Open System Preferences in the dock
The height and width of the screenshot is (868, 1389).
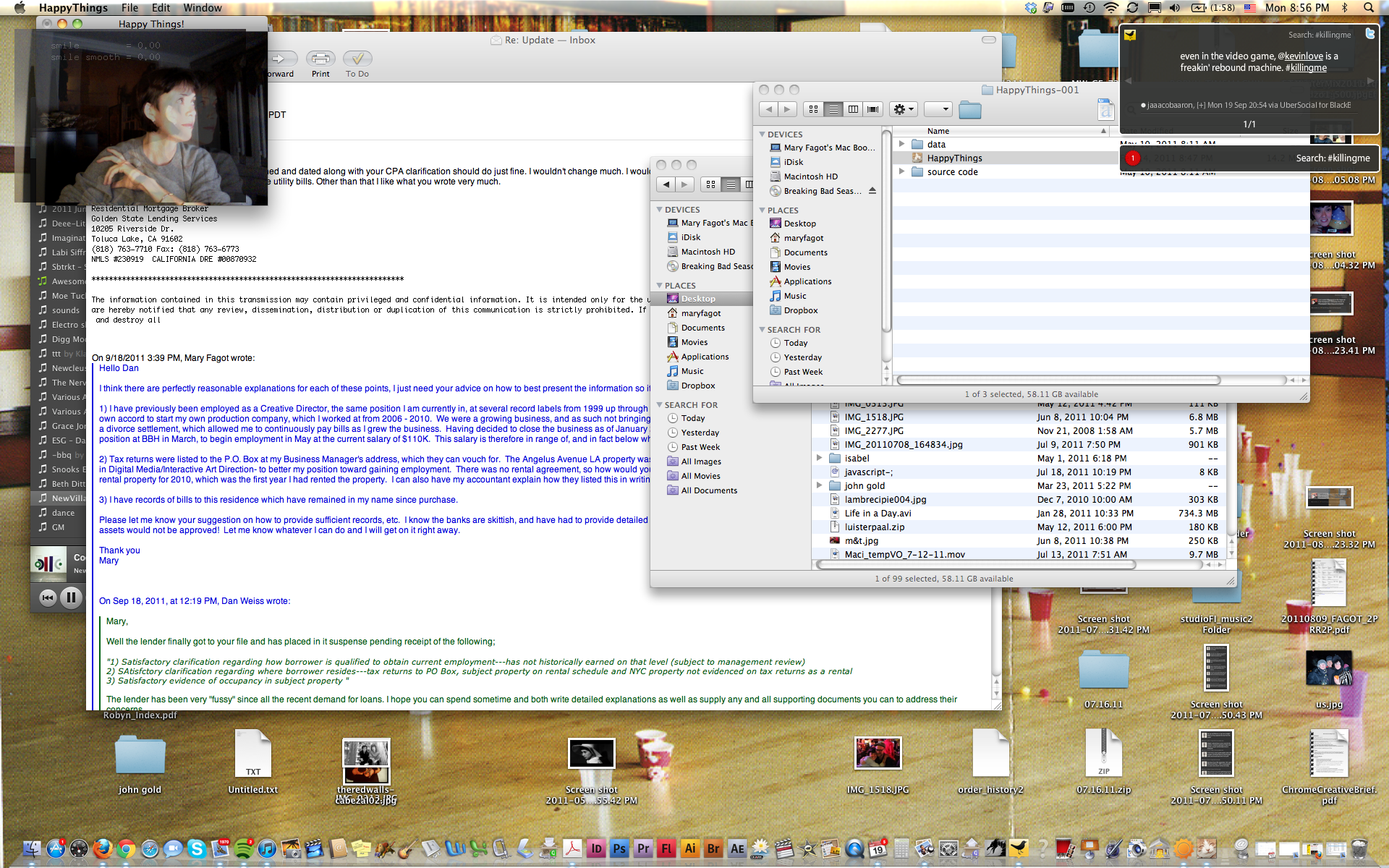tap(948, 848)
